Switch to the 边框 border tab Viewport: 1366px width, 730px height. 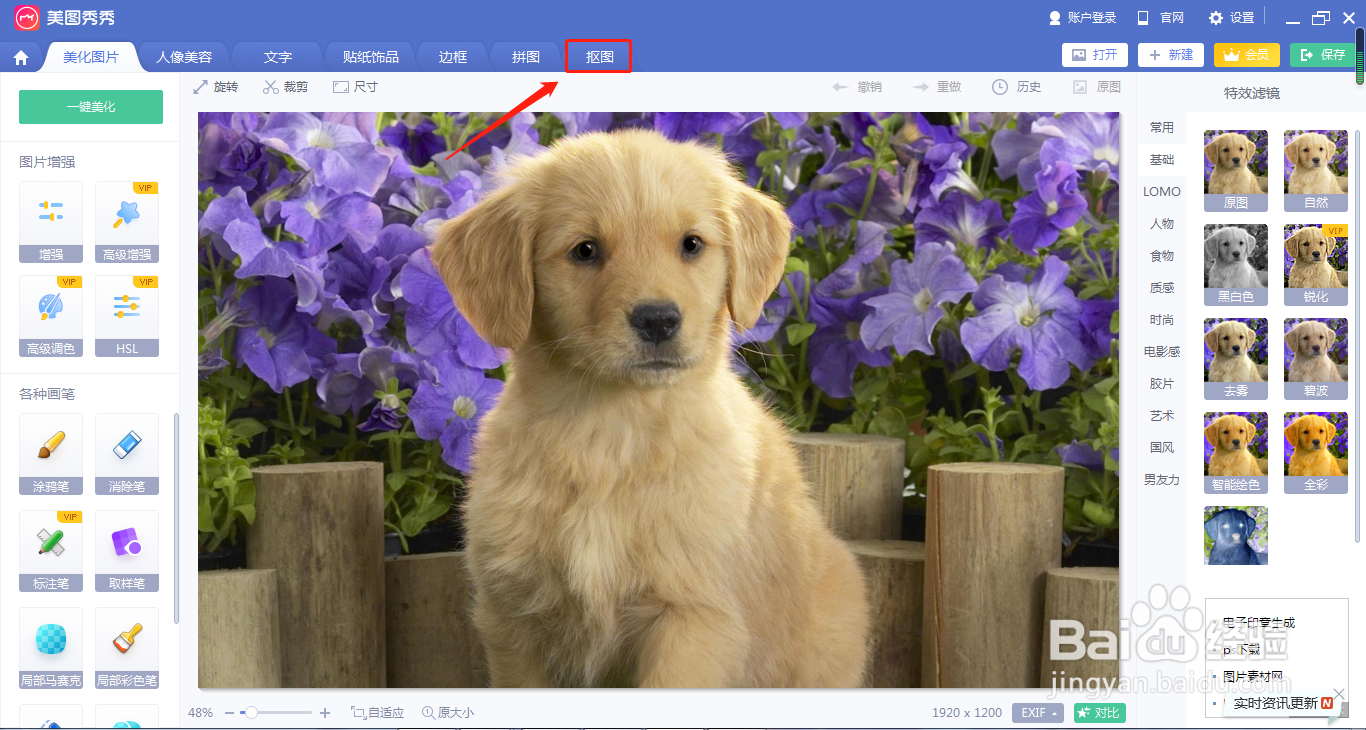[453, 57]
